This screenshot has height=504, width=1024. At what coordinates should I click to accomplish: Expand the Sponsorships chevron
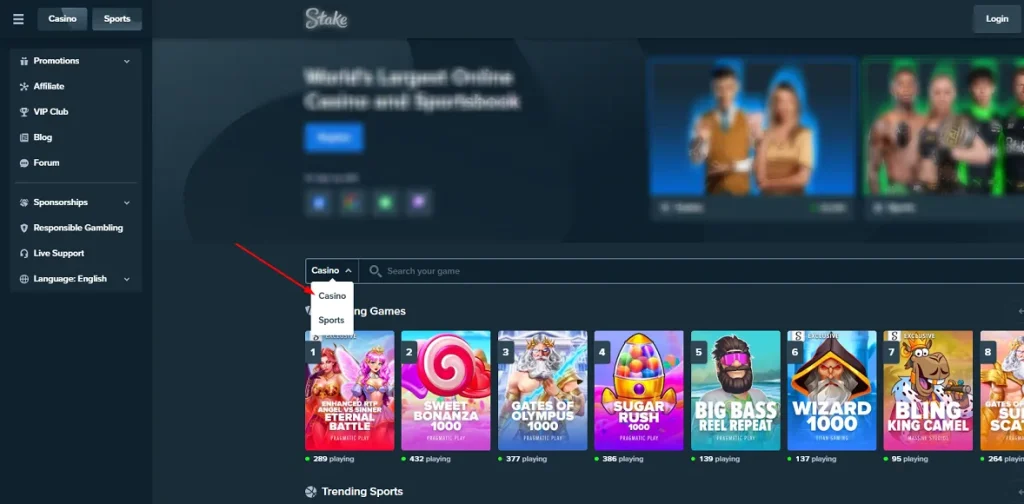click(x=127, y=203)
